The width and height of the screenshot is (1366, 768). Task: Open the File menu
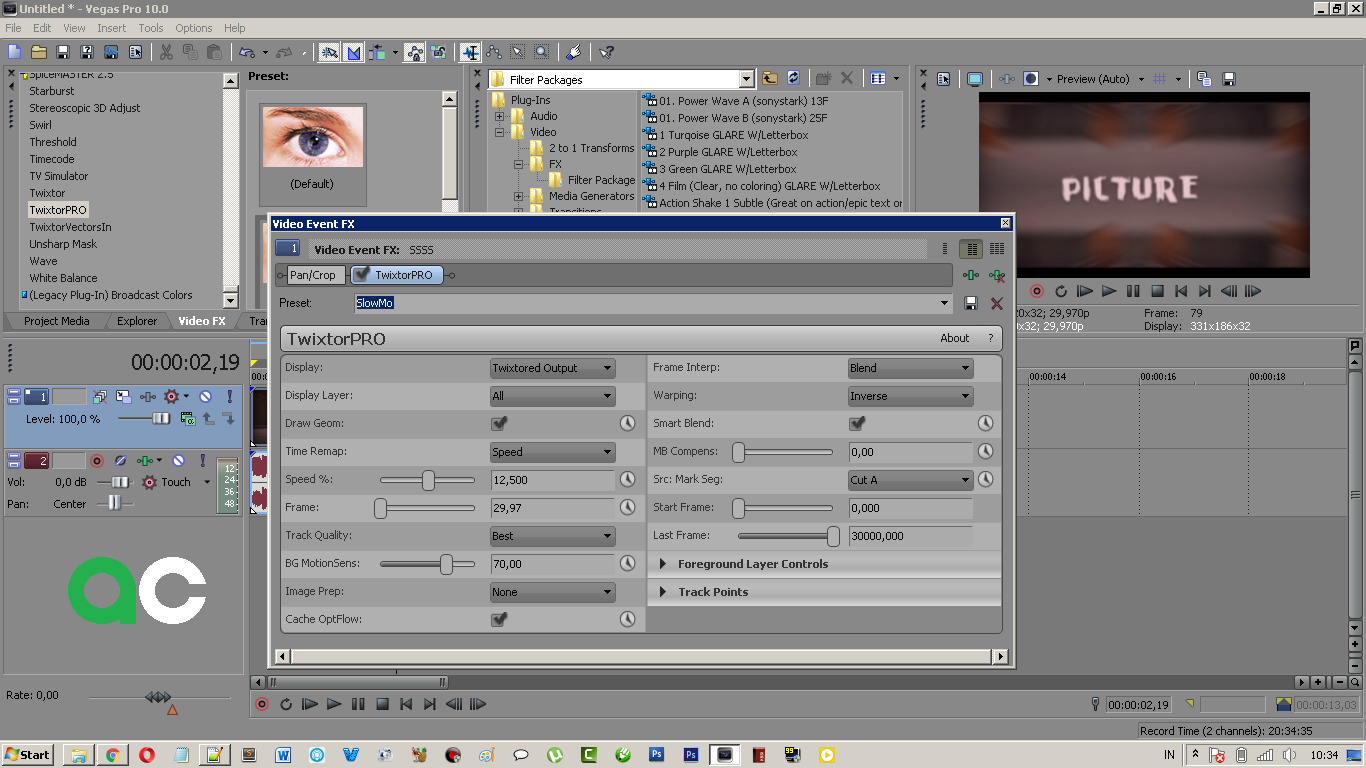tap(13, 28)
